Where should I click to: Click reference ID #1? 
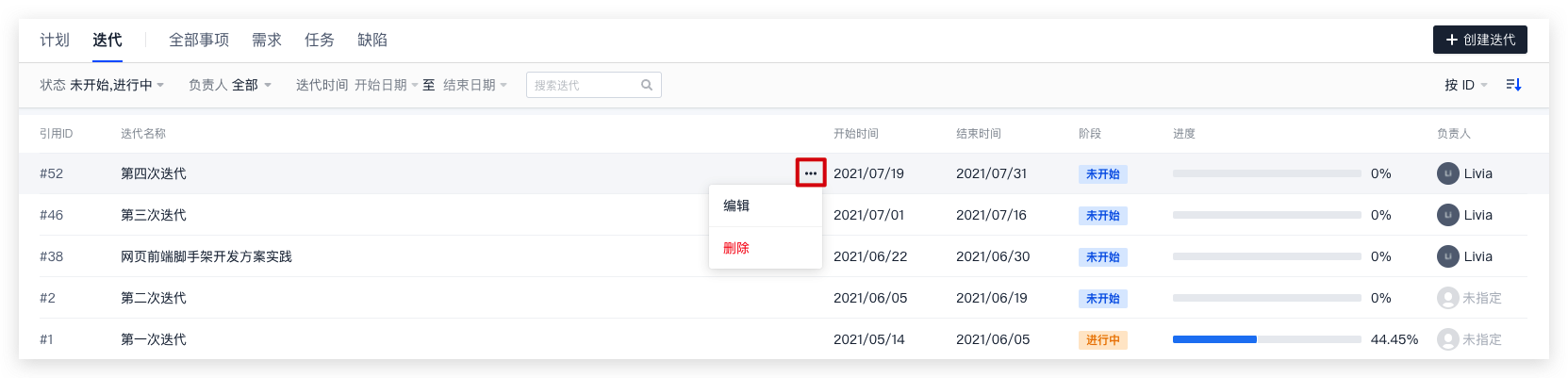point(47,339)
